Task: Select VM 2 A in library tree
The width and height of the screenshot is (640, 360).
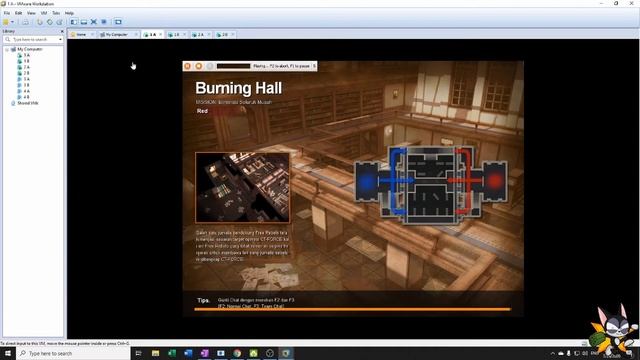Action: [x=23, y=67]
